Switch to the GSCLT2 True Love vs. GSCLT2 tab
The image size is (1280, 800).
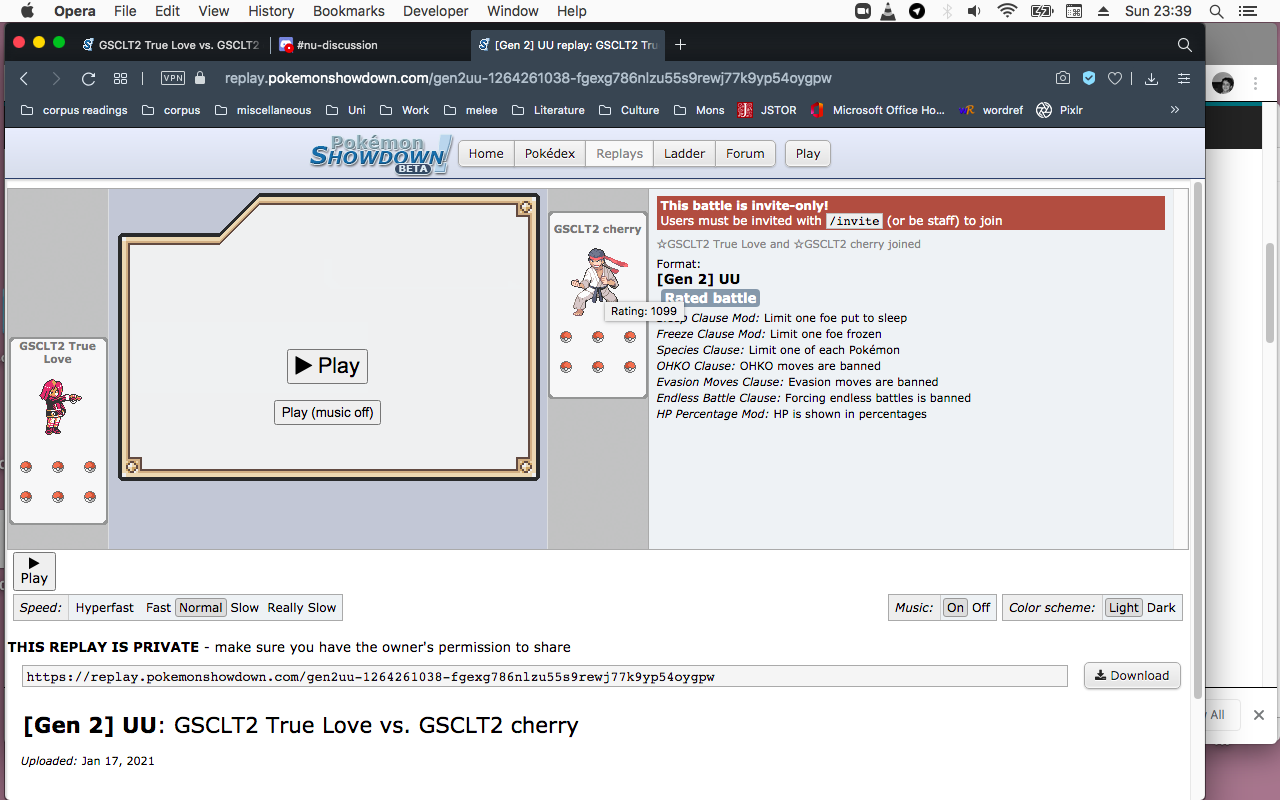(x=170, y=45)
